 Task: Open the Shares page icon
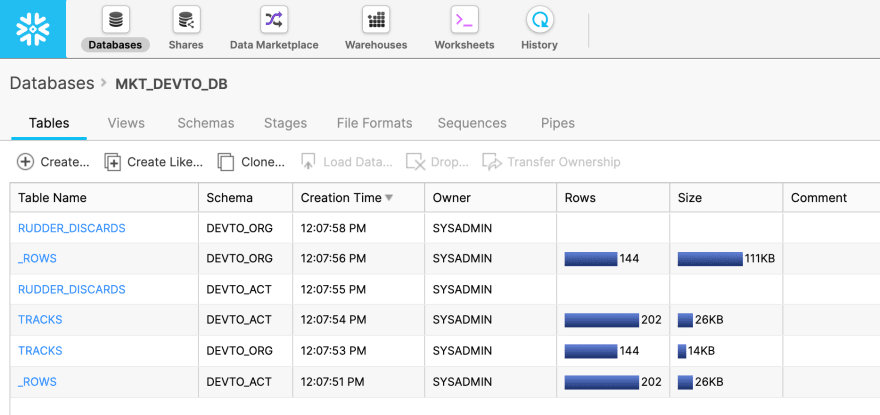[185, 20]
